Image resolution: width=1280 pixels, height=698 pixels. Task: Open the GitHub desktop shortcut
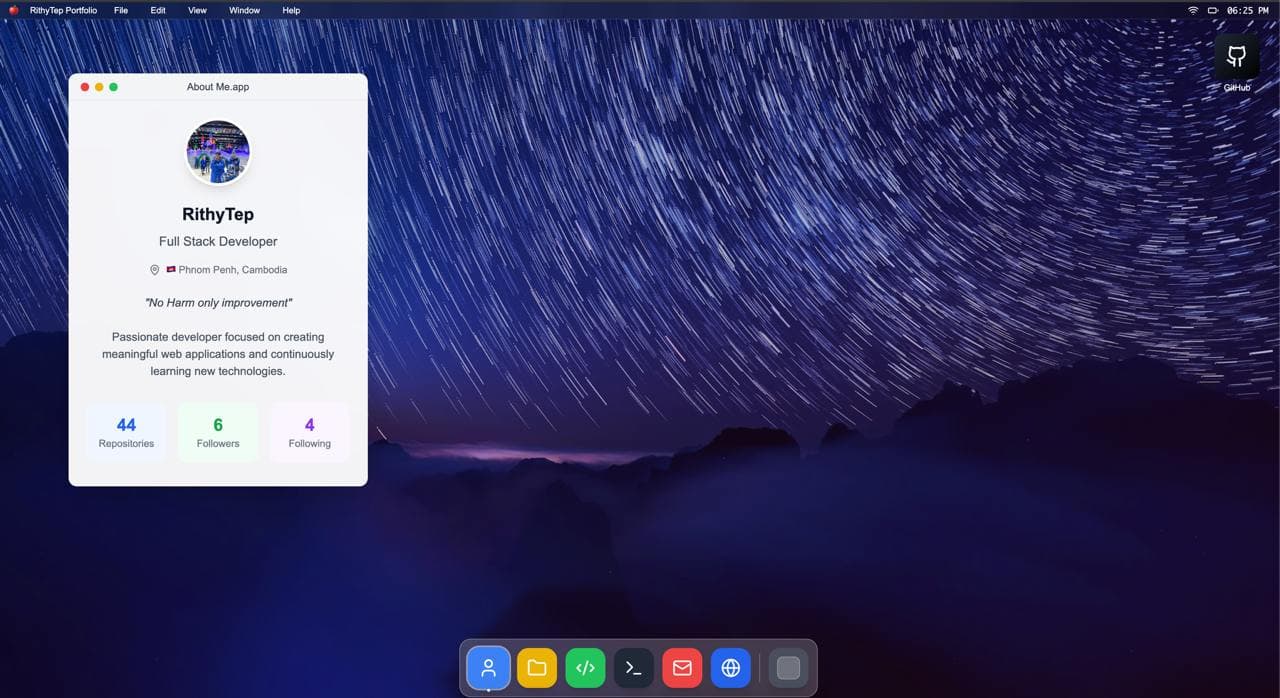[x=1236, y=57]
